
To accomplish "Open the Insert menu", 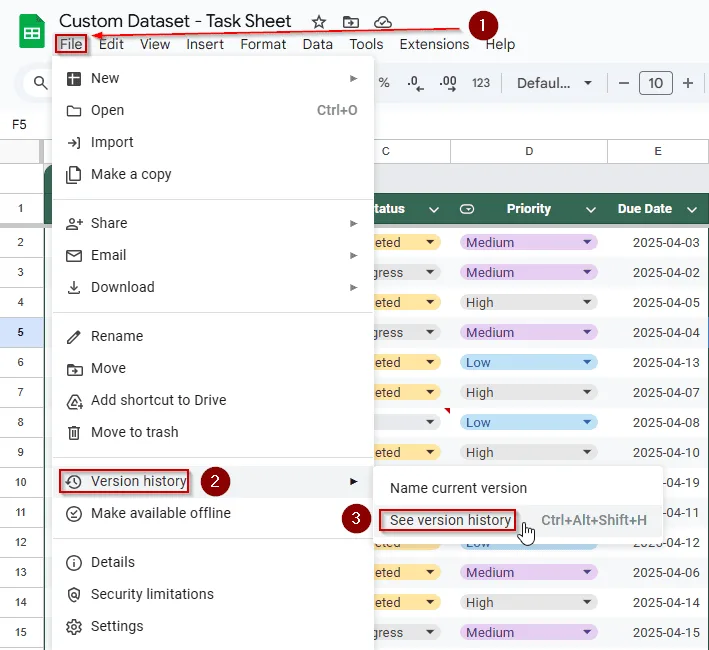I will pyautogui.click(x=205, y=44).
